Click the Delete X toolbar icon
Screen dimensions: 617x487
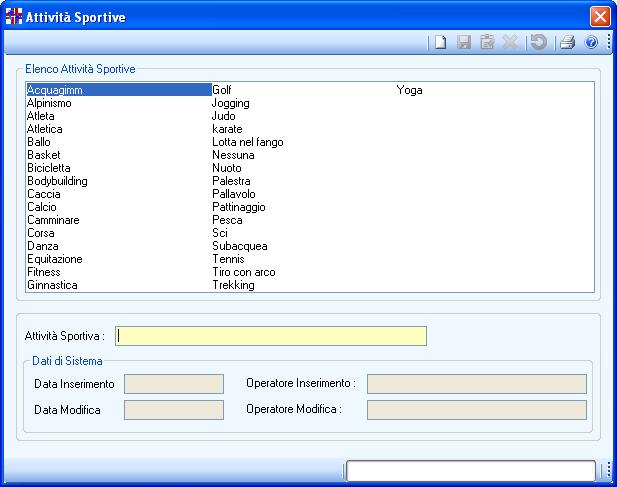pyautogui.click(x=510, y=43)
